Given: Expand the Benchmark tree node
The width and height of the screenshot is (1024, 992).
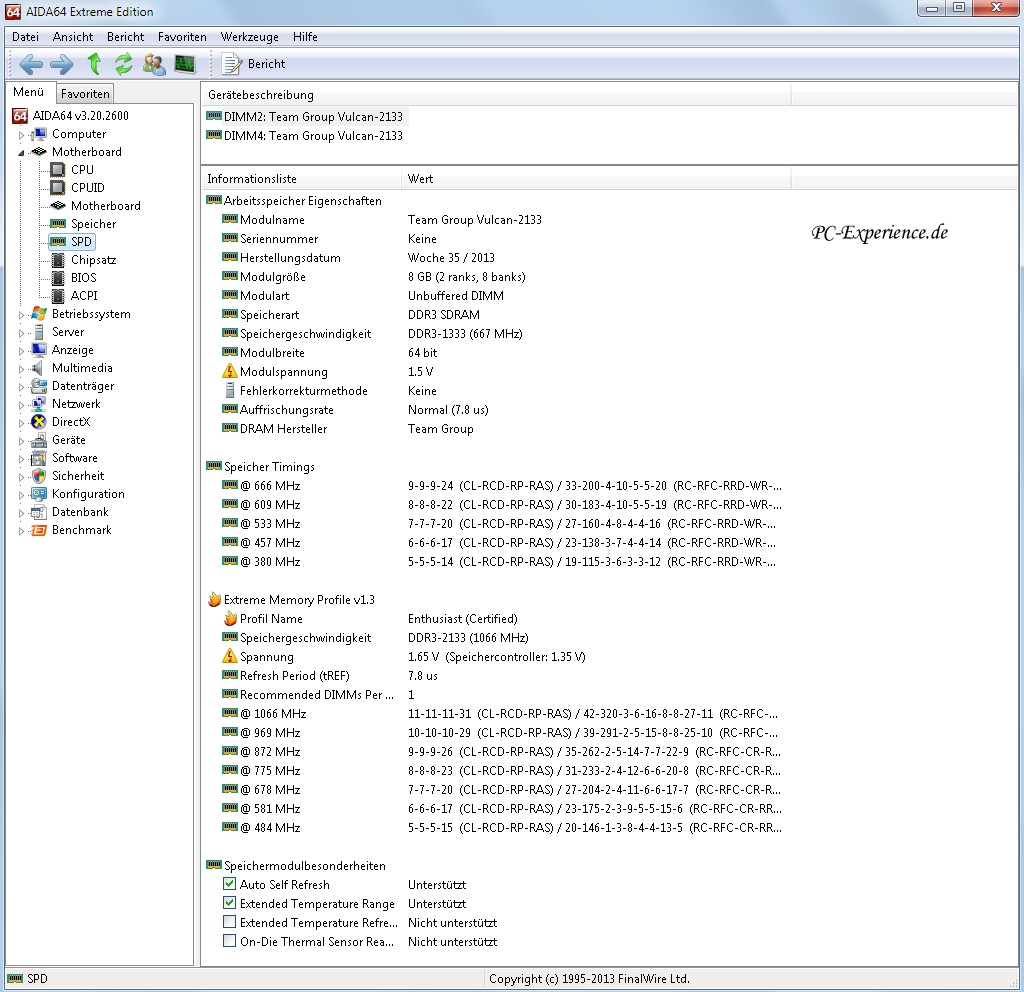Looking at the screenshot, I should (x=21, y=531).
